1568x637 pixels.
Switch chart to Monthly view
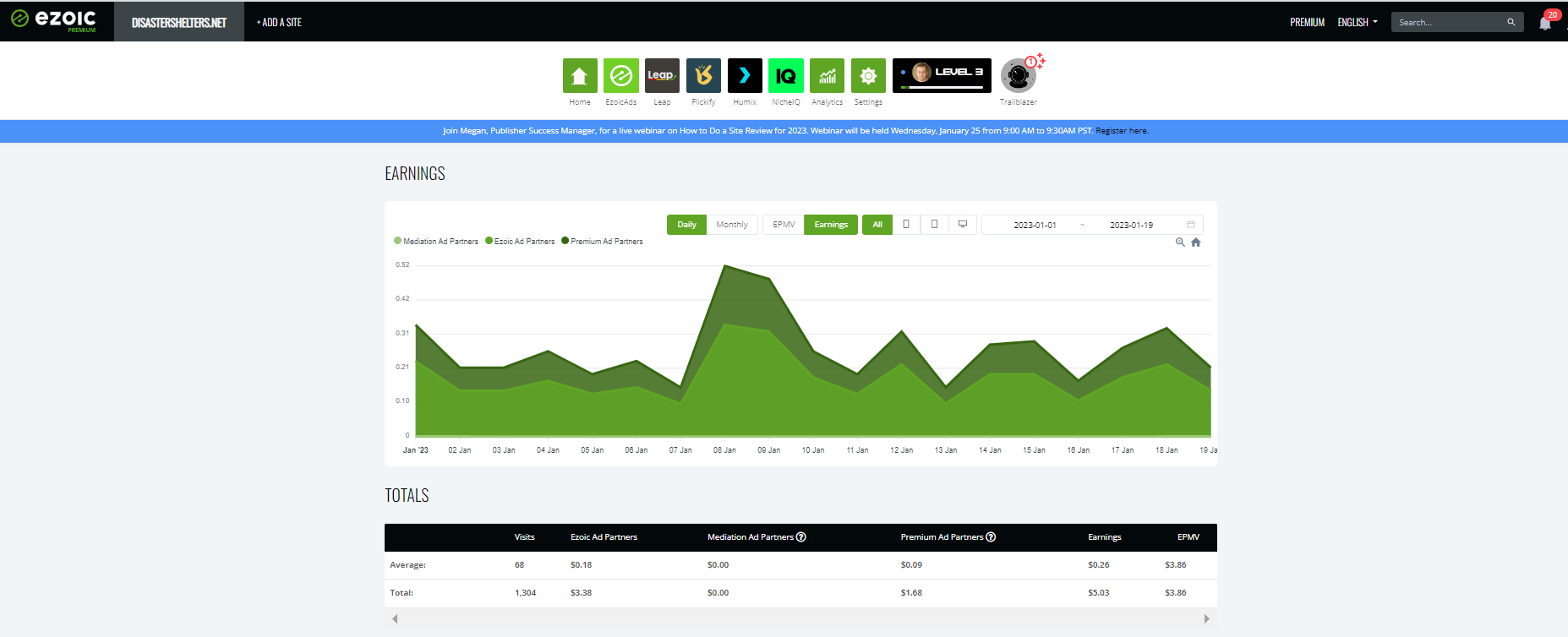(x=732, y=225)
